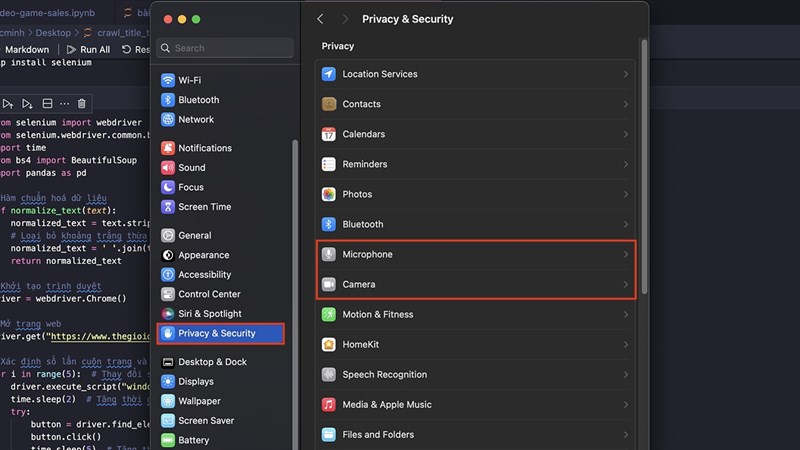Expand Reminders row chevron
The image size is (800, 450).
(626, 164)
